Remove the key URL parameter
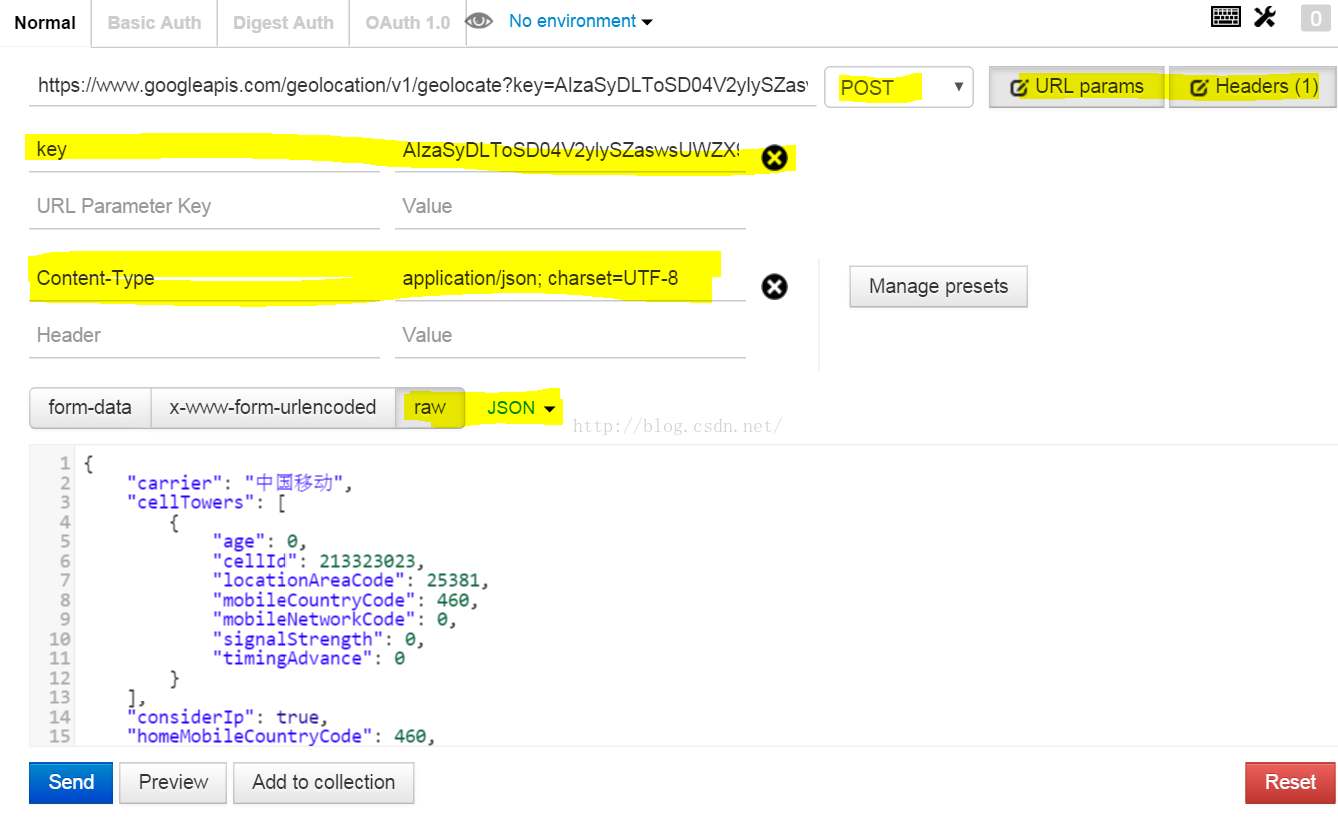The height and width of the screenshot is (831, 1338). coord(774,158)
